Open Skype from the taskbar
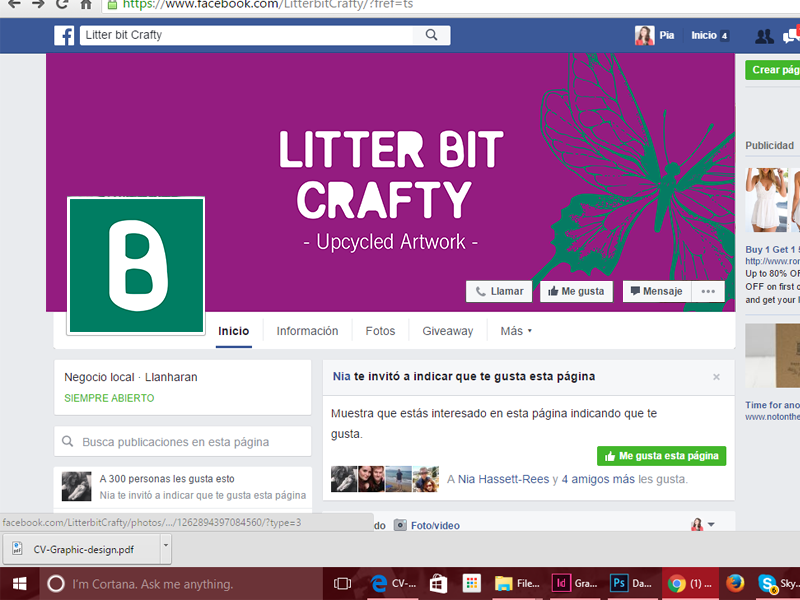The height and width of the screenshot is (600, 800). tap(777, 584)
